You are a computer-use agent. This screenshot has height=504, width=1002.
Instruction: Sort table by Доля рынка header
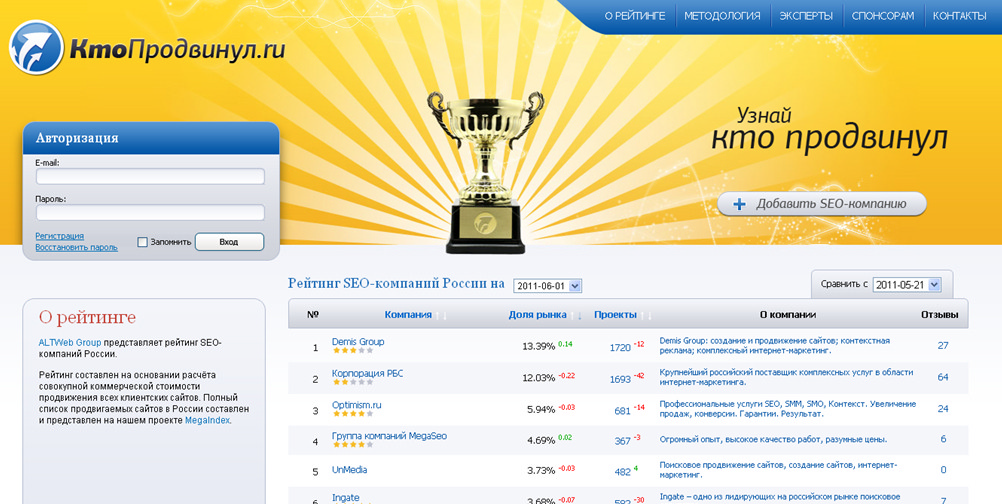(537, 315)
